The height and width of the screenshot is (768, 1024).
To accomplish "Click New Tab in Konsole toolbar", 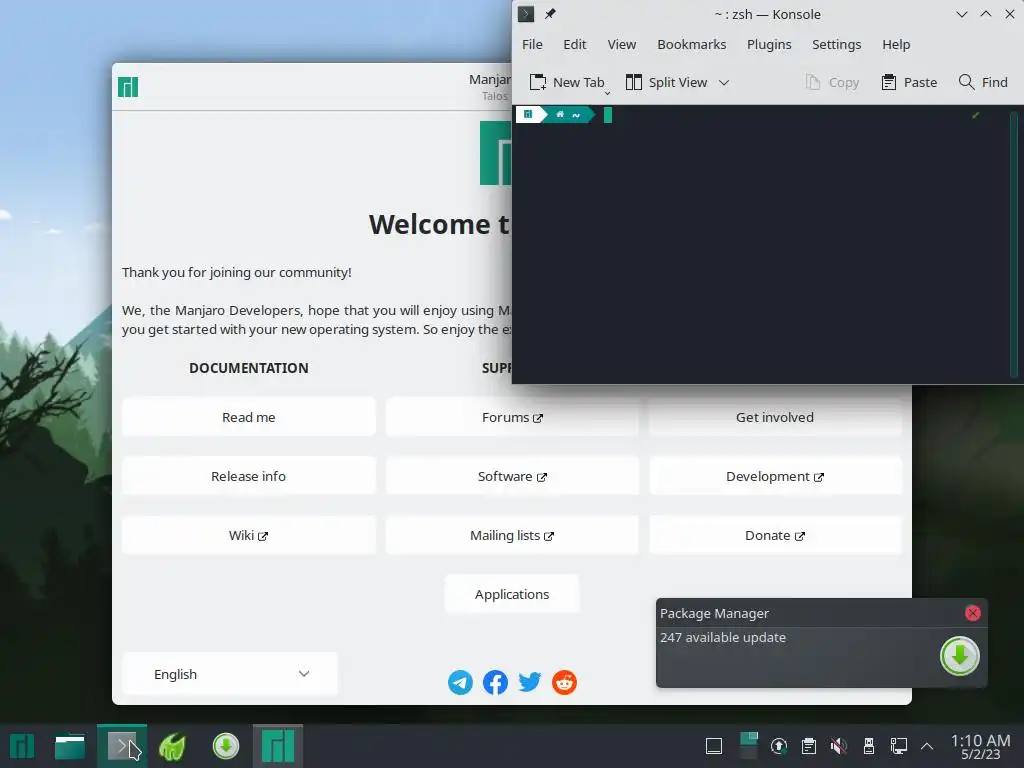I will (567, 82).
